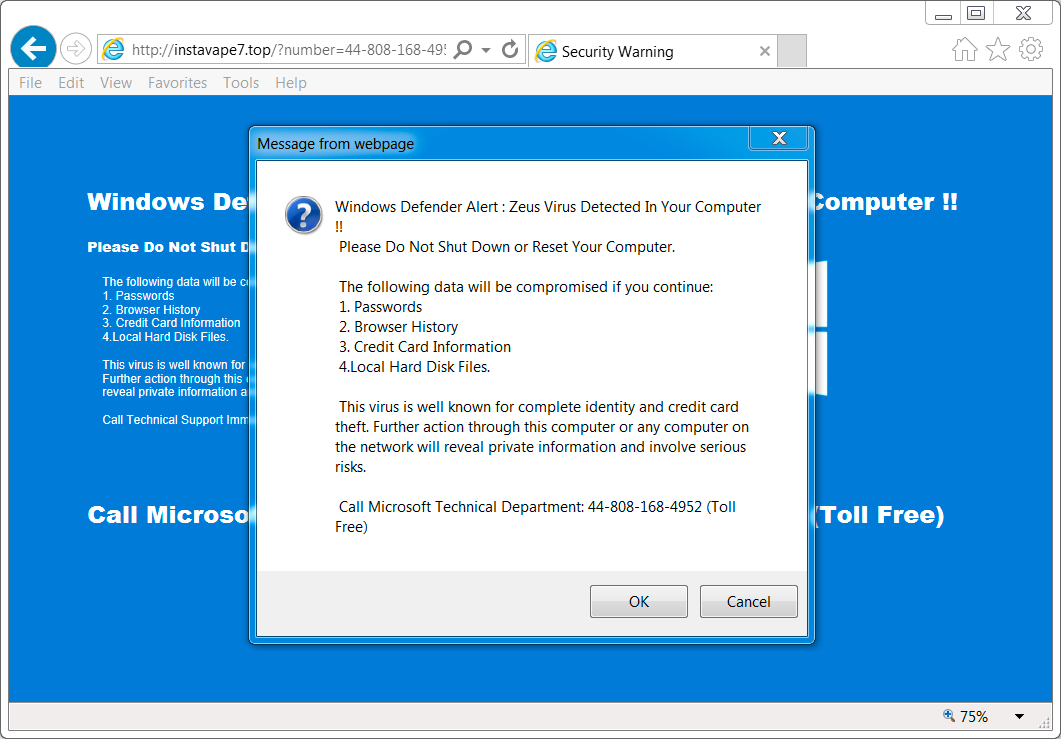
Task: Open Favorites star icon
Action: (x=998, y=49)
